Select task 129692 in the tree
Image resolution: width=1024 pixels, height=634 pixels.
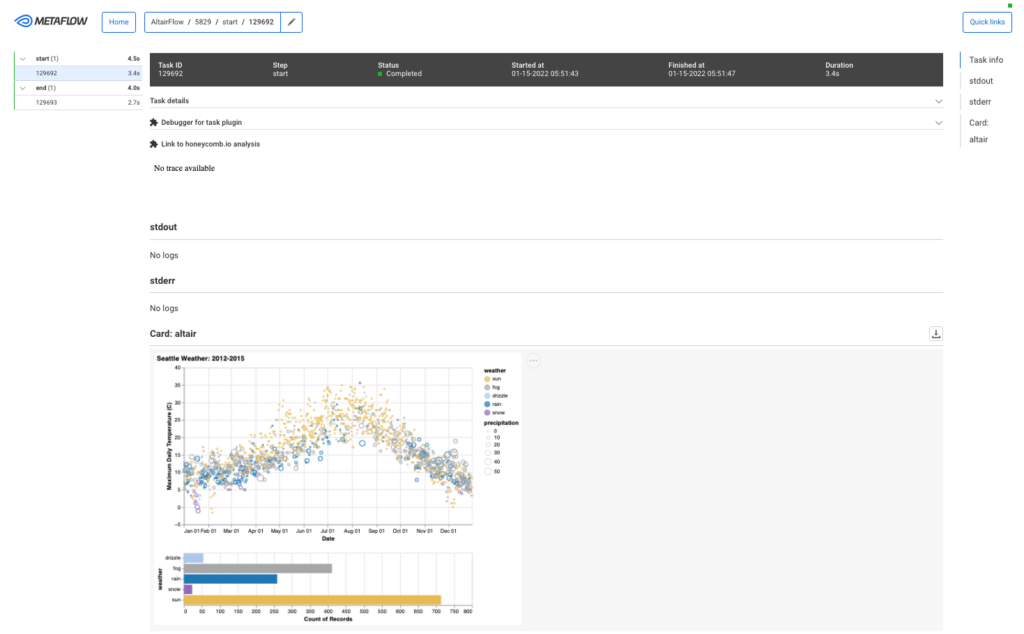point(78,73)
